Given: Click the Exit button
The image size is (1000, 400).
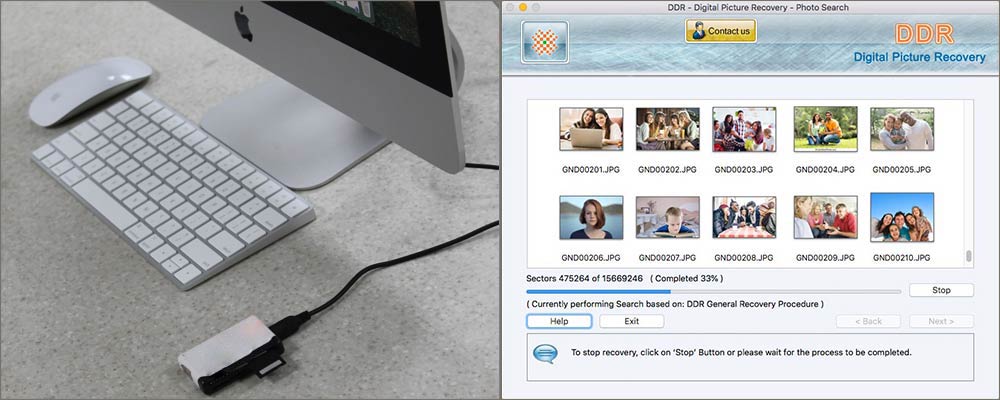Looking at the screenshot, I should [631, 321].
